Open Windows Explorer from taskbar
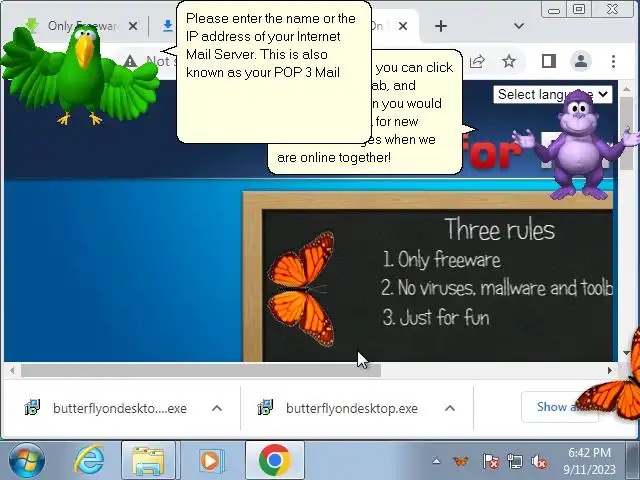The width and height of the screenshot is (640, 480). click(148, 460)
